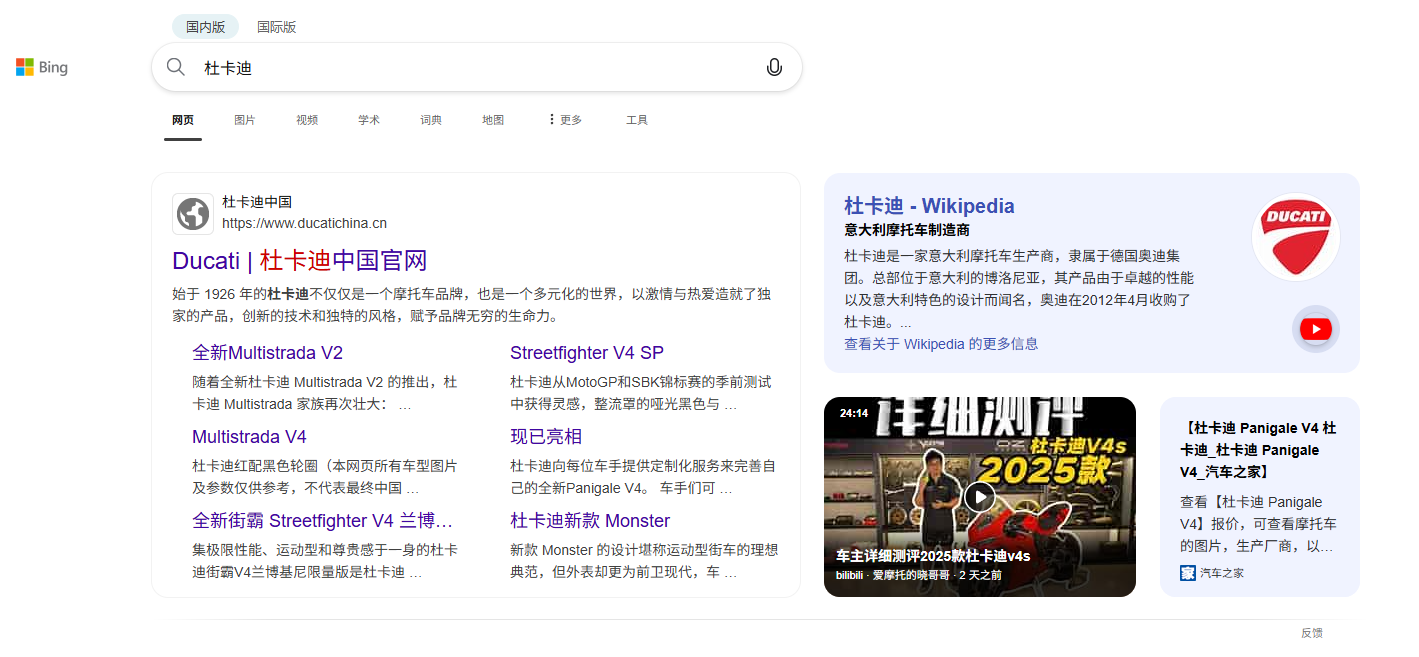Activate voice search microphone icon

[773, 67]
